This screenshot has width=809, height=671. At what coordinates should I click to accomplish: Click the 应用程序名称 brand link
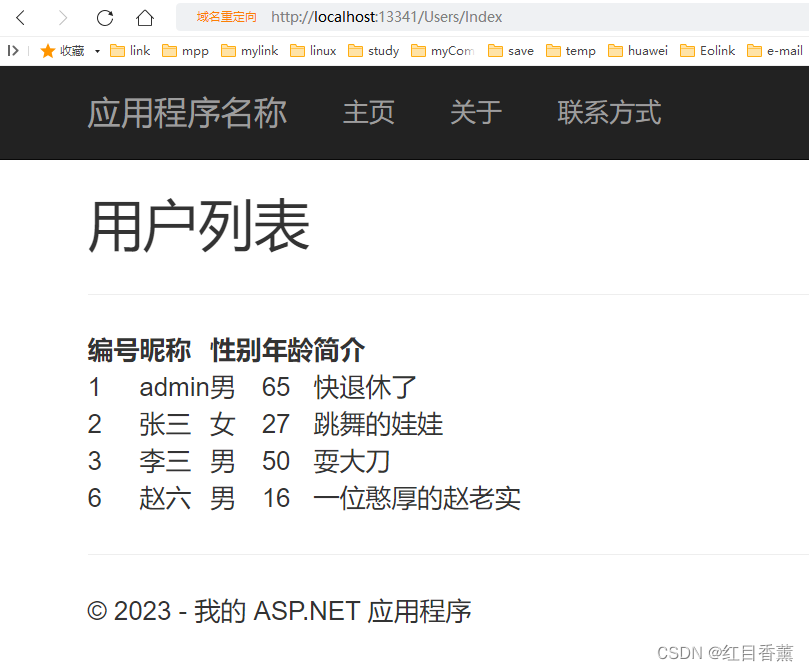(x=186, y=113)
